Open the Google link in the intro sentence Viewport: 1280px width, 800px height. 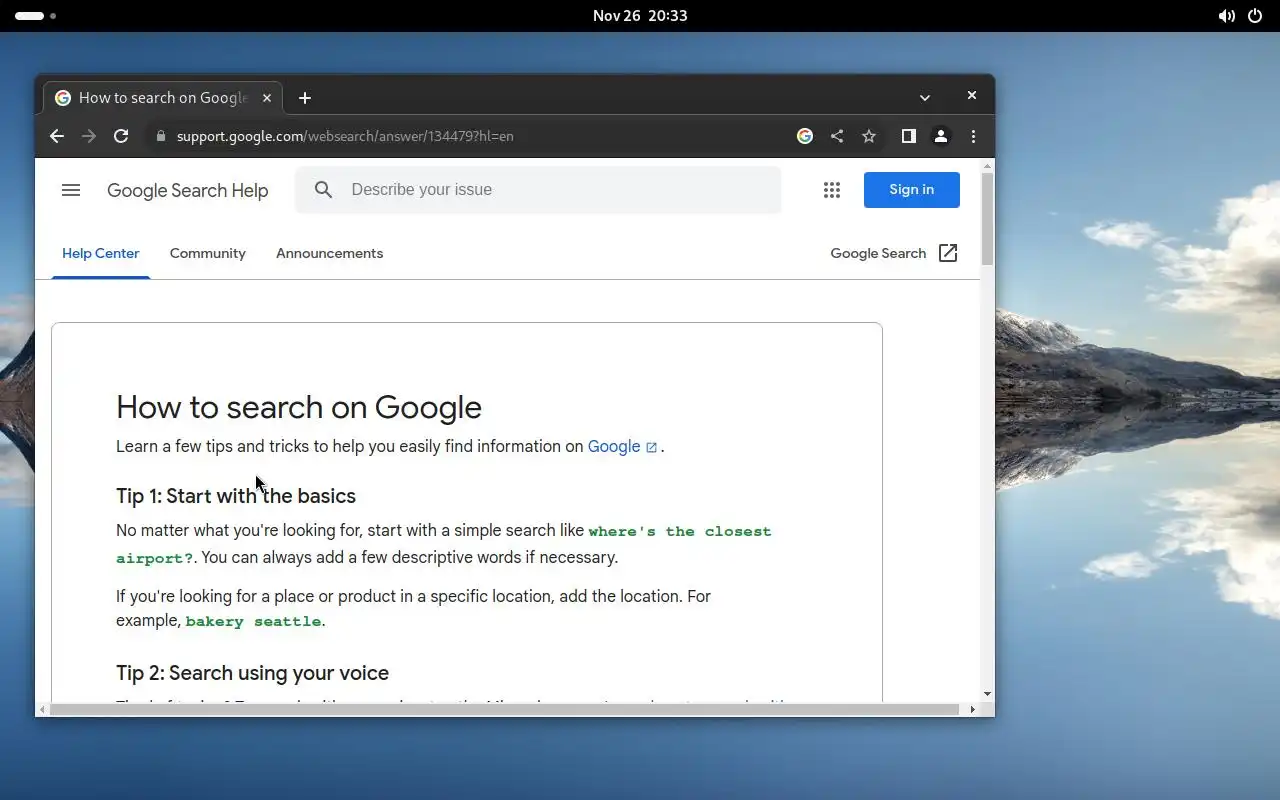coord(614,446)
